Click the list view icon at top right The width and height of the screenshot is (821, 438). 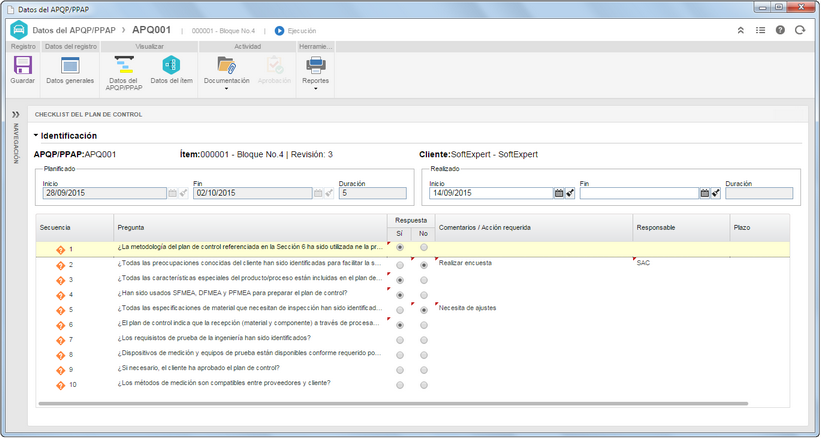pyautogui.click(x=760, y=30)
